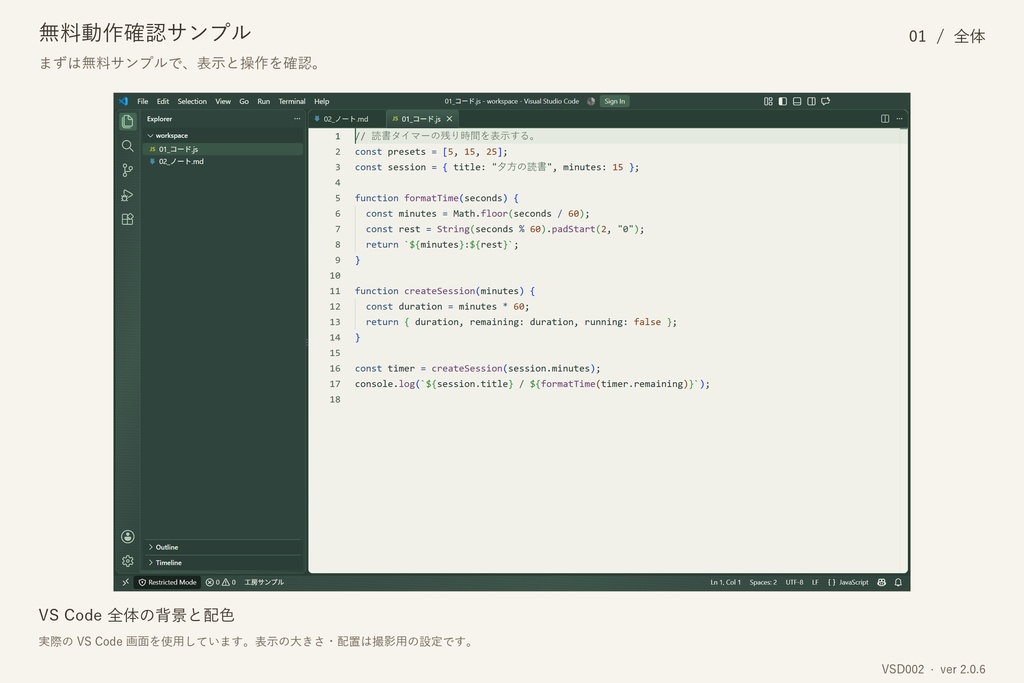This screenshot has height=683, width=1024.
Task: Open the View menu
Action: tap(223, 101)
